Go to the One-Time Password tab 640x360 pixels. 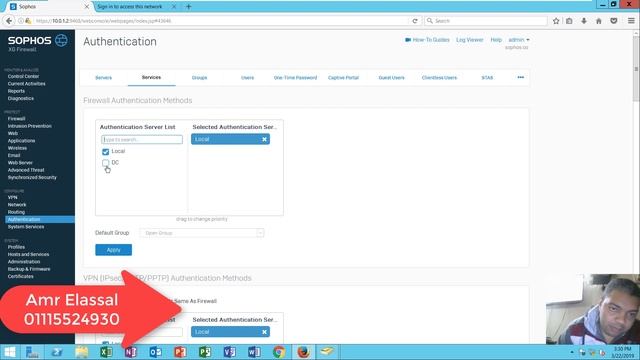coord(295,78)
